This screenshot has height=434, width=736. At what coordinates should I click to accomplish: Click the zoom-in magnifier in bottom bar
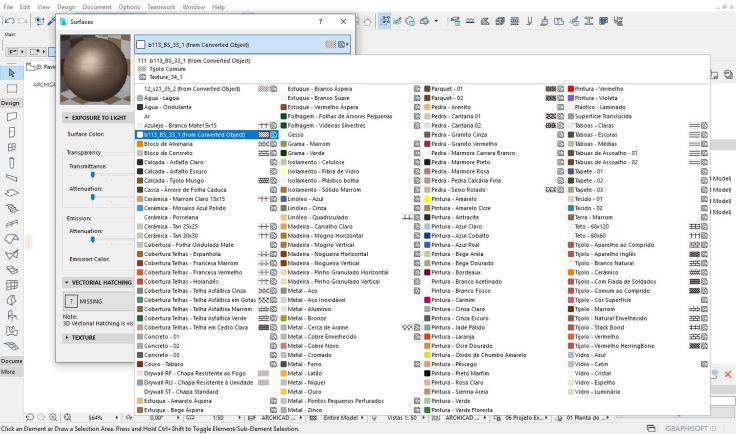[53, 417]
